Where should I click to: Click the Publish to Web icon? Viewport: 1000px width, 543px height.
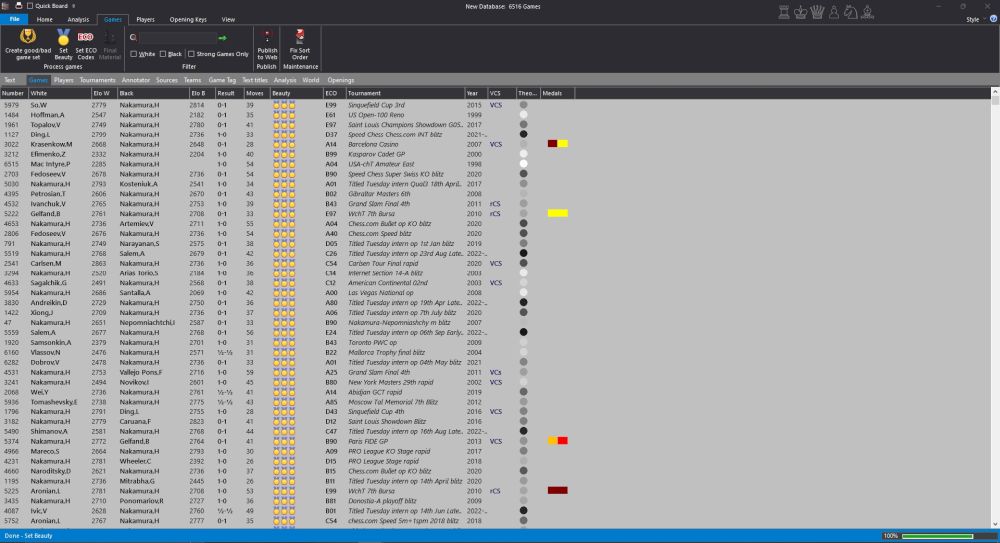[267, 37]
